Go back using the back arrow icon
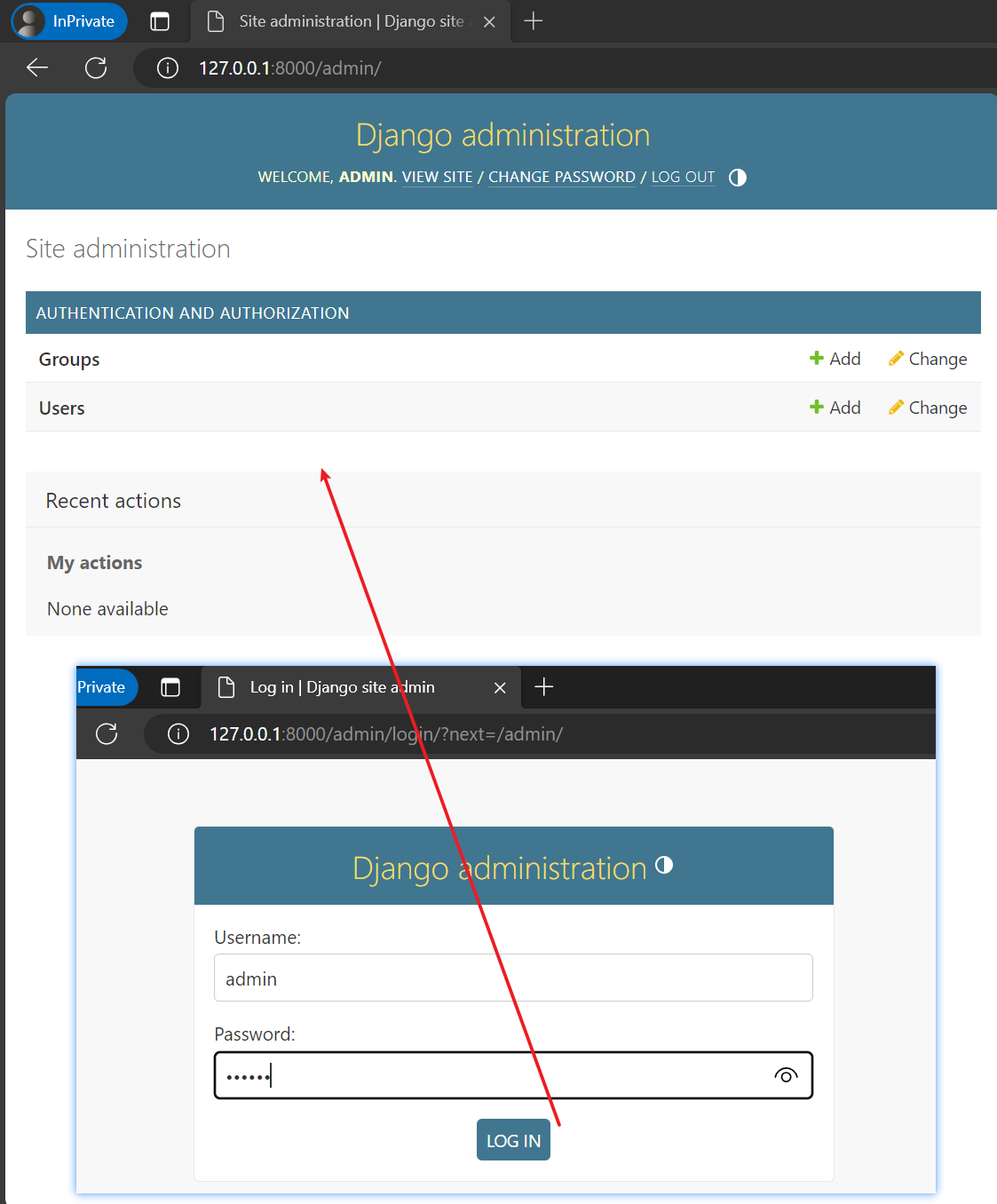997x1204 pixels. point(36,67)
